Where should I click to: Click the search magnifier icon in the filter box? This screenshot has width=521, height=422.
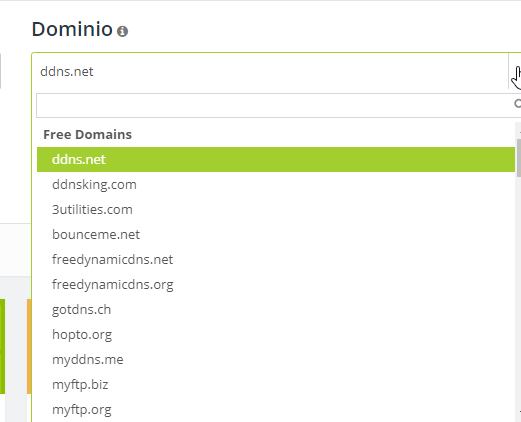(x=518, y=104)
